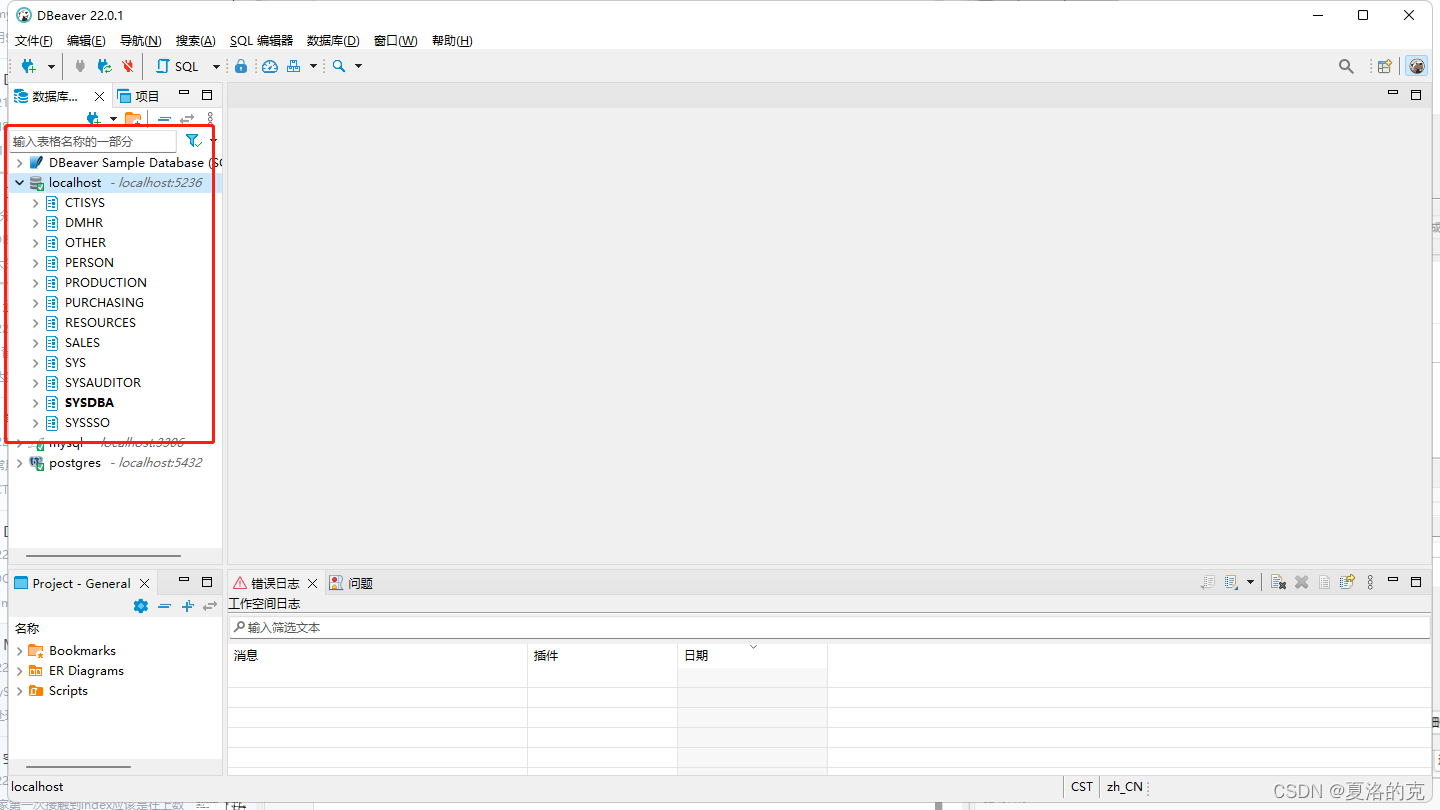The image size is (1440, 810).
Task: Collapse the localhost:5236 connection node
Action: (x=19, y=182)
